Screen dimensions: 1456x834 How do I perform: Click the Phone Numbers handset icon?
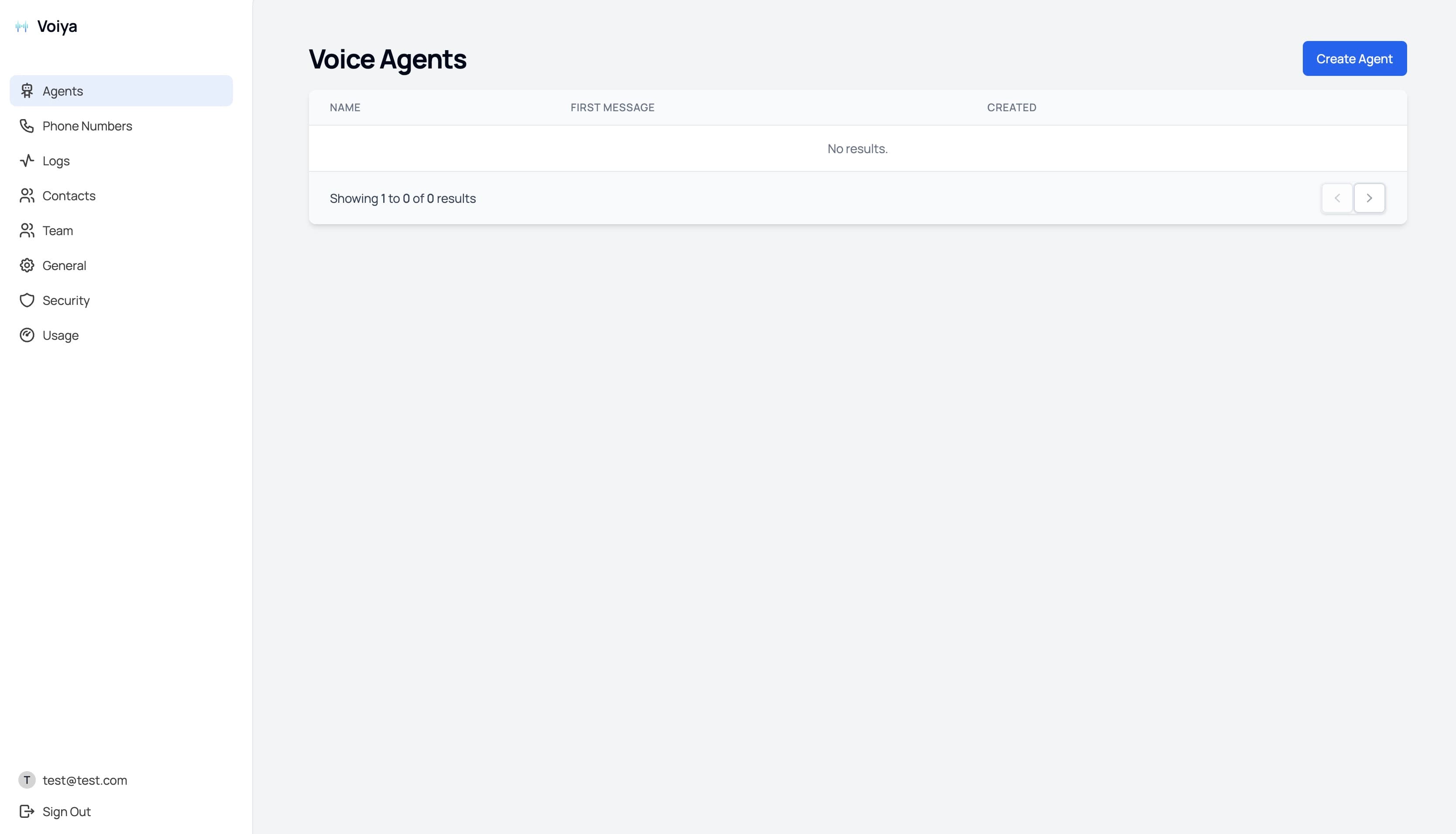[x=27, y=126]
